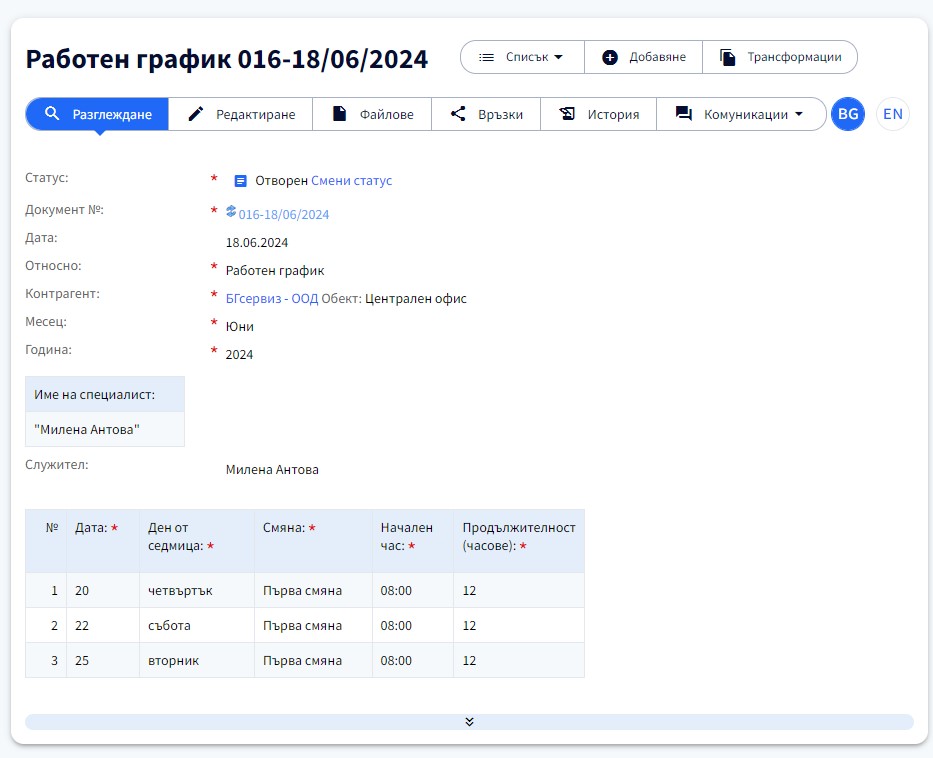Image resolution: width=933 pixels, height=758 pixels.
Task: Open Трансформации button label
Action: point(794,57)
